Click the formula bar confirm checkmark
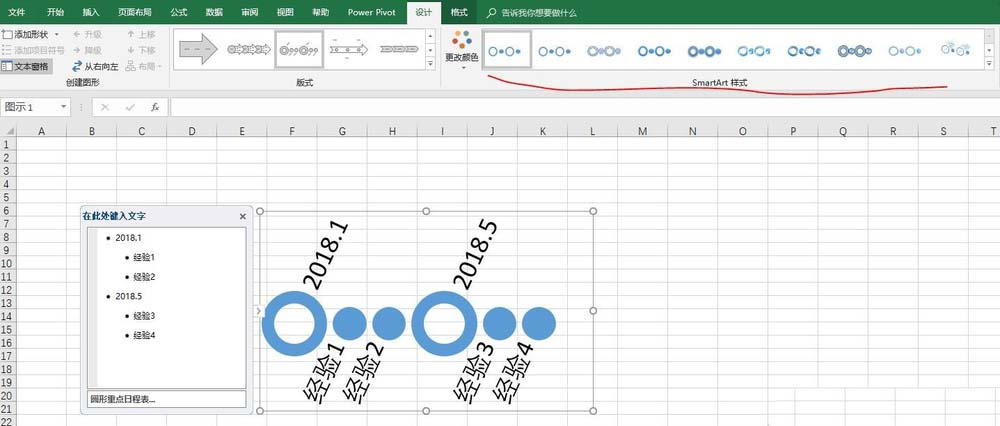The image size is (1000, 426). click(x=130, y=107)
